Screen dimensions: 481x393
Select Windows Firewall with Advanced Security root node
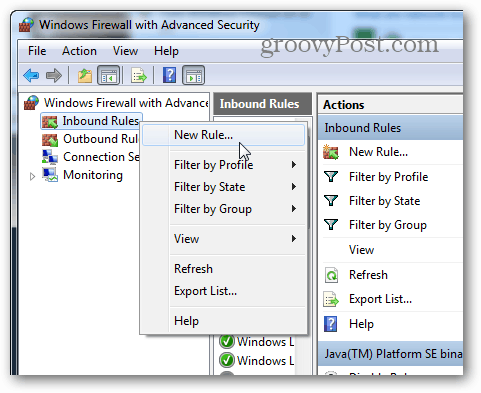click(126, 103)
